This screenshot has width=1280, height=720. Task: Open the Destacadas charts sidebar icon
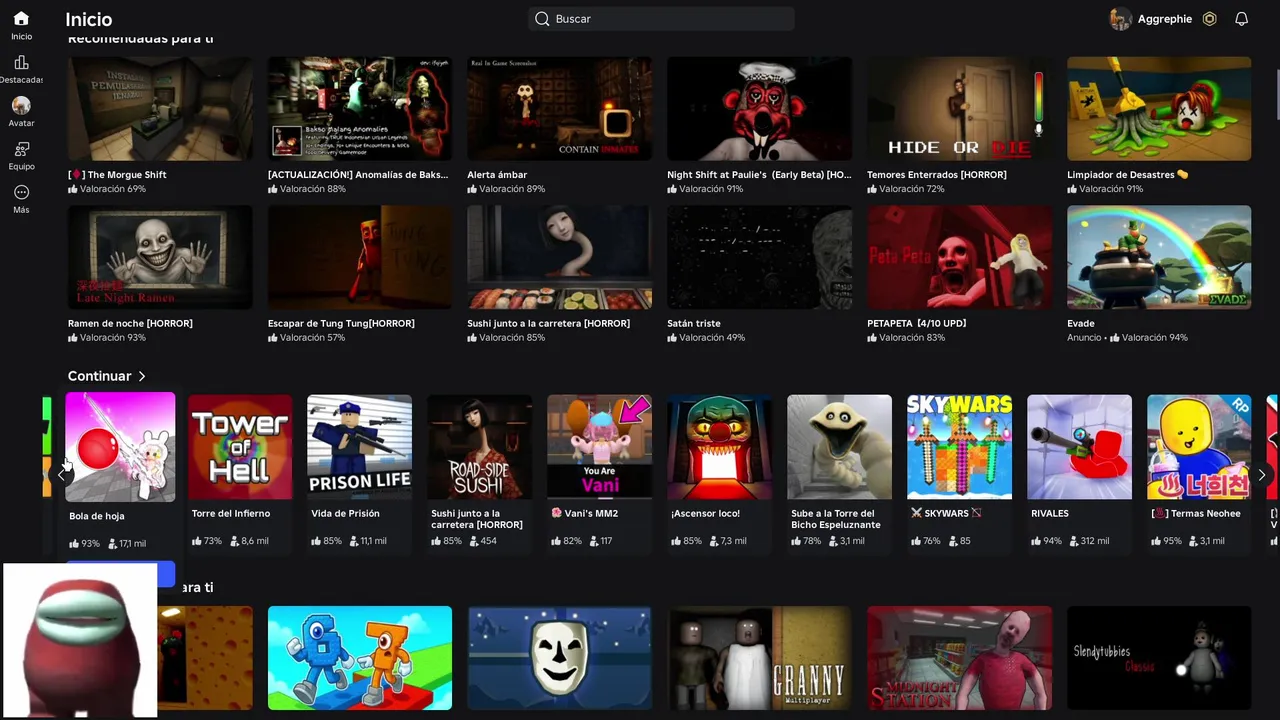tap(21, 62)
